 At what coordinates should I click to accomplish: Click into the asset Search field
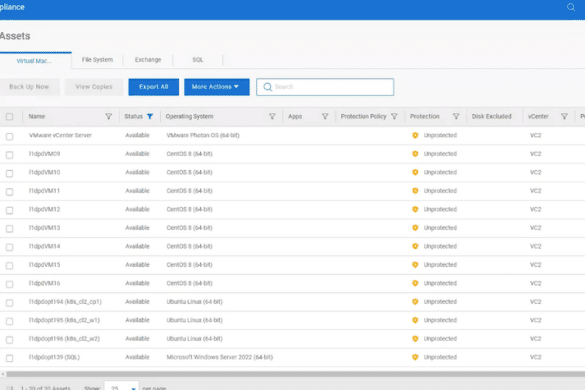(x=325, y=87)
